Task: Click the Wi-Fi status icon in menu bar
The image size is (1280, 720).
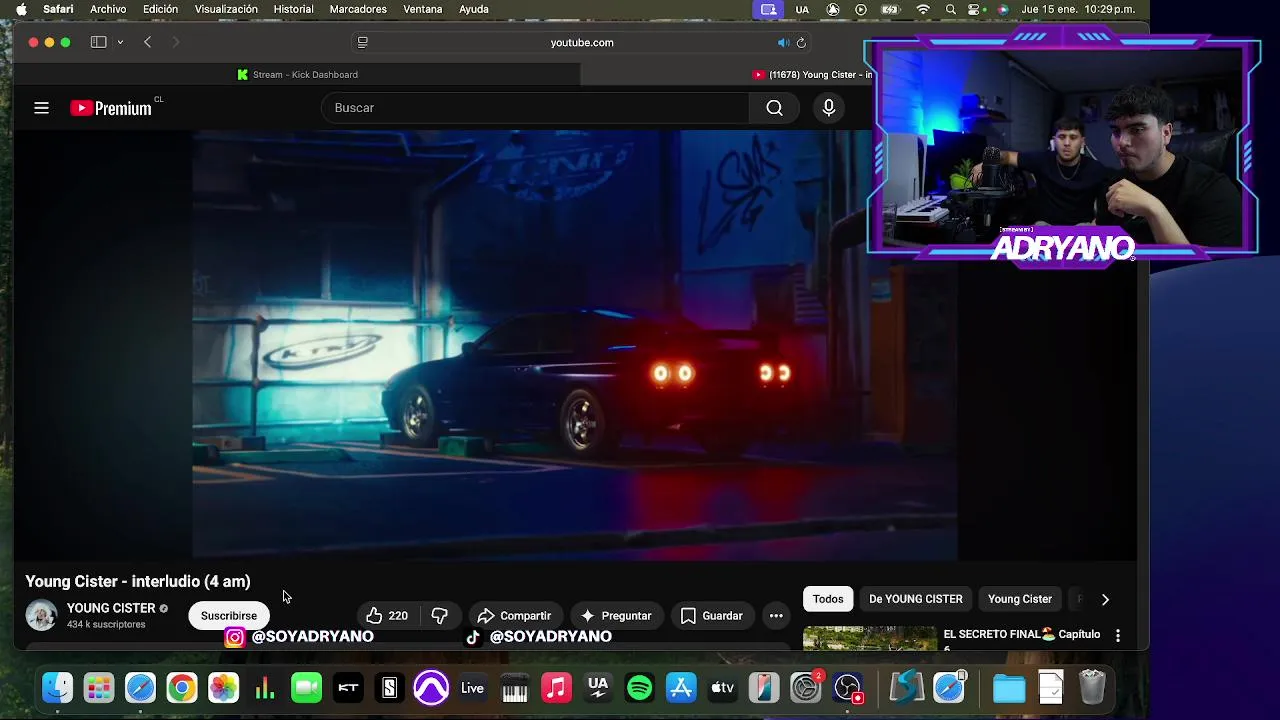Action: (923, 9)
